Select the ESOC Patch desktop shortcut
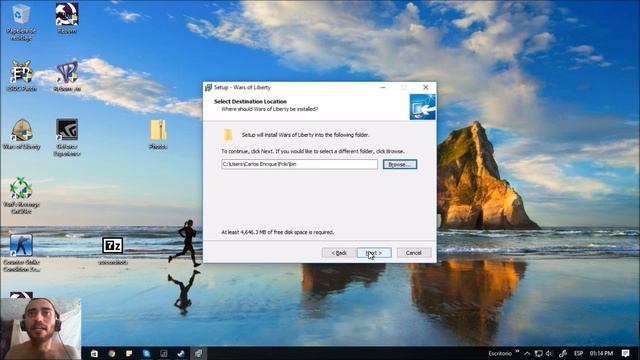This screenshot has width=640, height=360. (22, 76)
